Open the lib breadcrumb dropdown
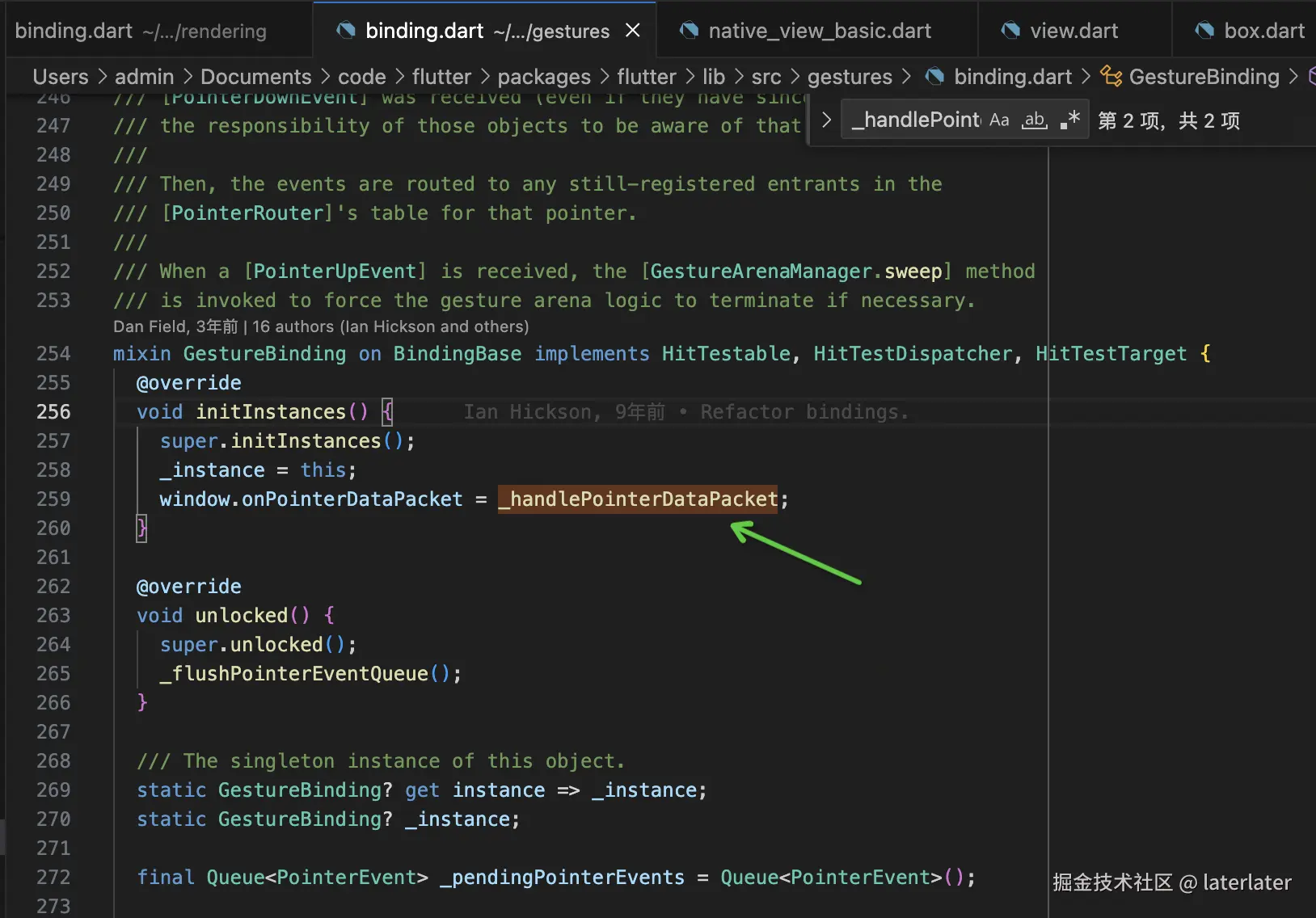The height and width of the screenshot is (918, 1316). (714, 77)
